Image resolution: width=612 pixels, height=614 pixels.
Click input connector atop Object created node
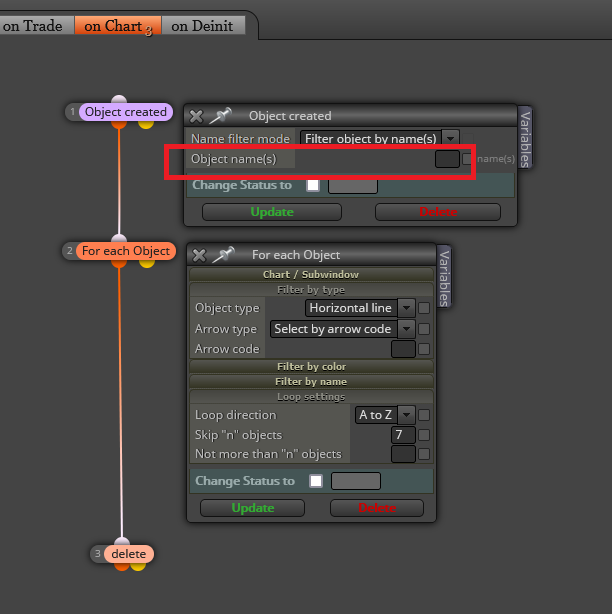coord(119,99)
